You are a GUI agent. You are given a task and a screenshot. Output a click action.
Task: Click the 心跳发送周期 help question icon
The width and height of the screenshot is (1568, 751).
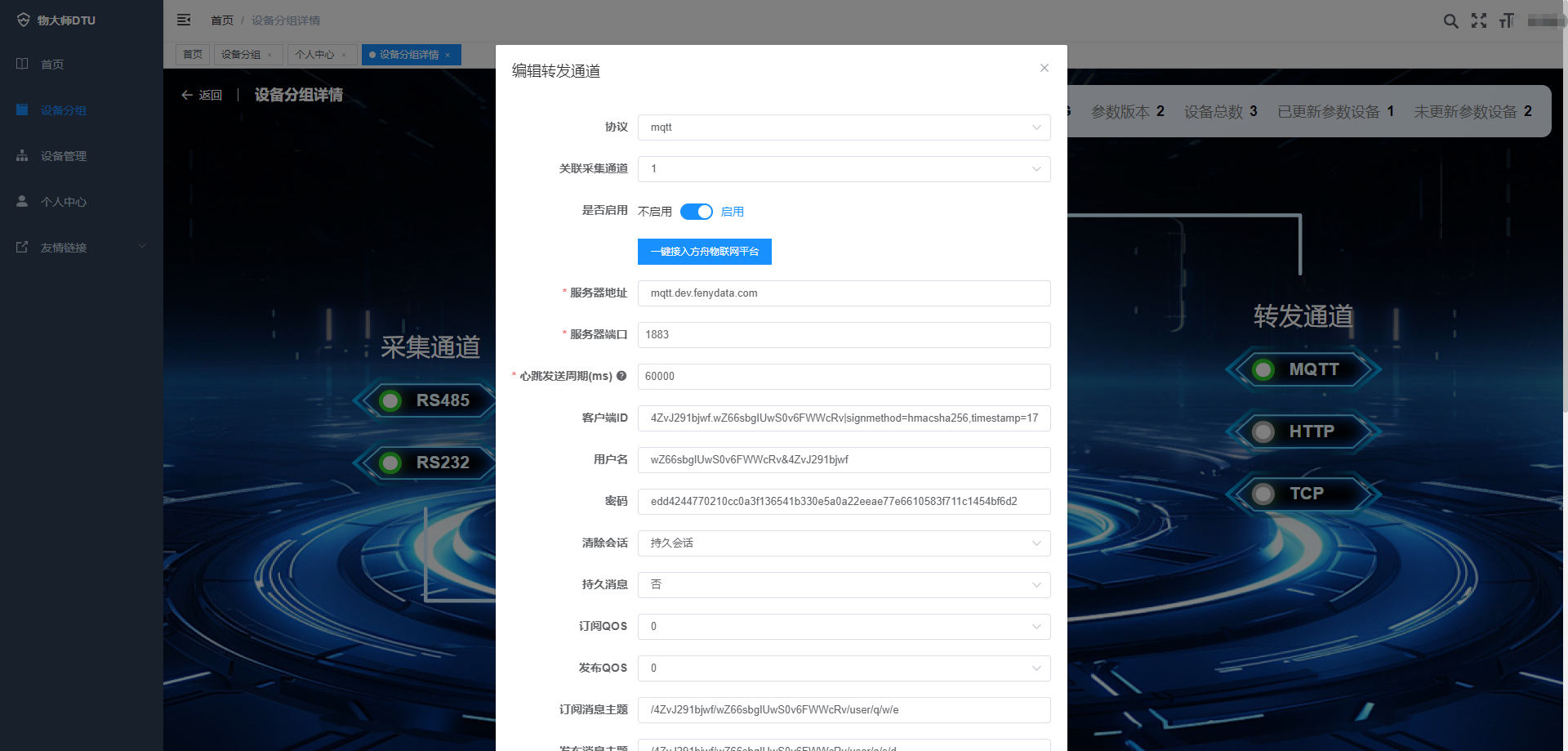pyautogui.click(x=621, y=376)
